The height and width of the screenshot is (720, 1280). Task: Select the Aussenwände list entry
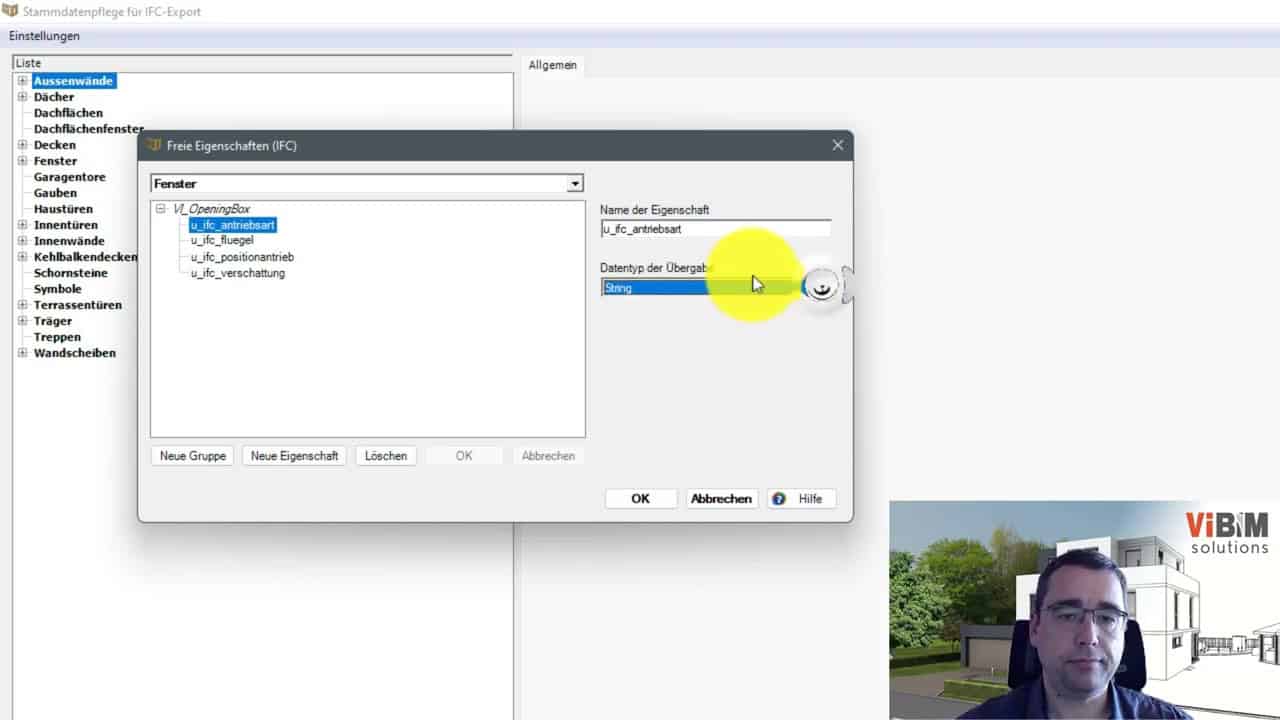click(x=74, y=81)
